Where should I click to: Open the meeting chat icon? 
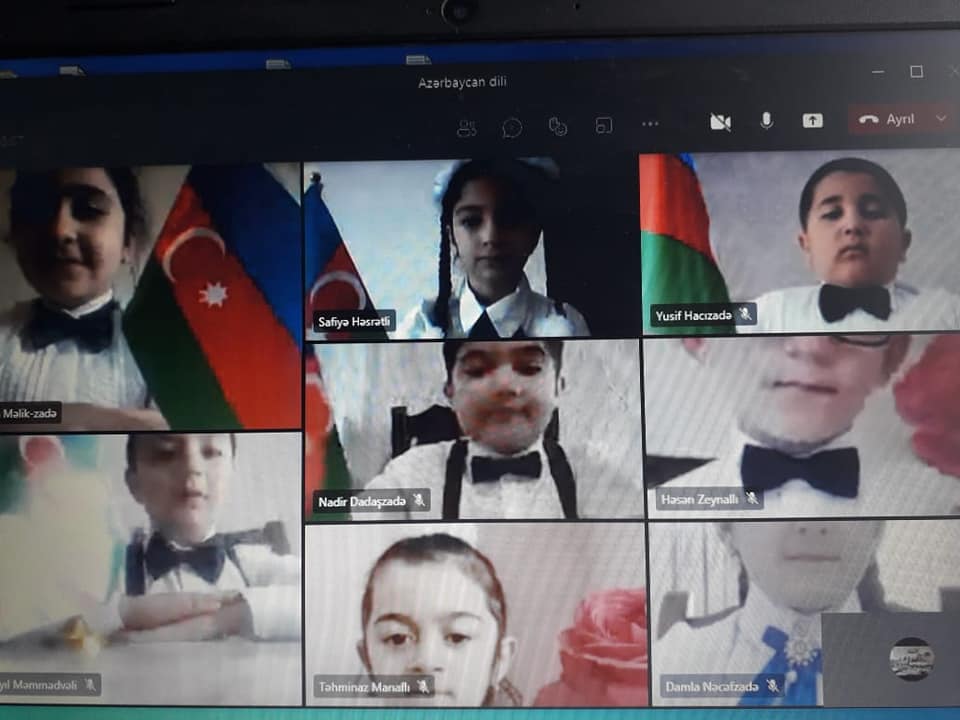click(512, 127)
